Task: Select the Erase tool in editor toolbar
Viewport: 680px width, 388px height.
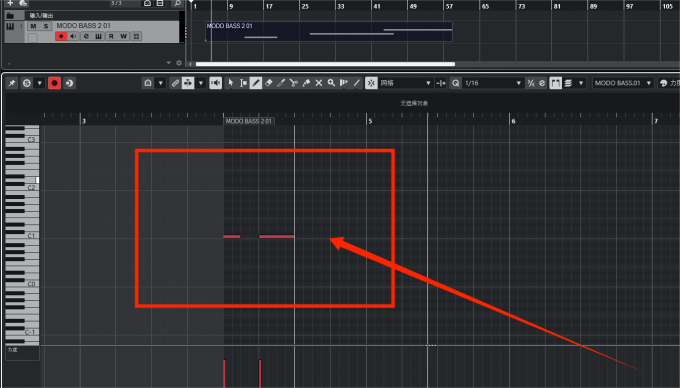Action: coord(268,83)
